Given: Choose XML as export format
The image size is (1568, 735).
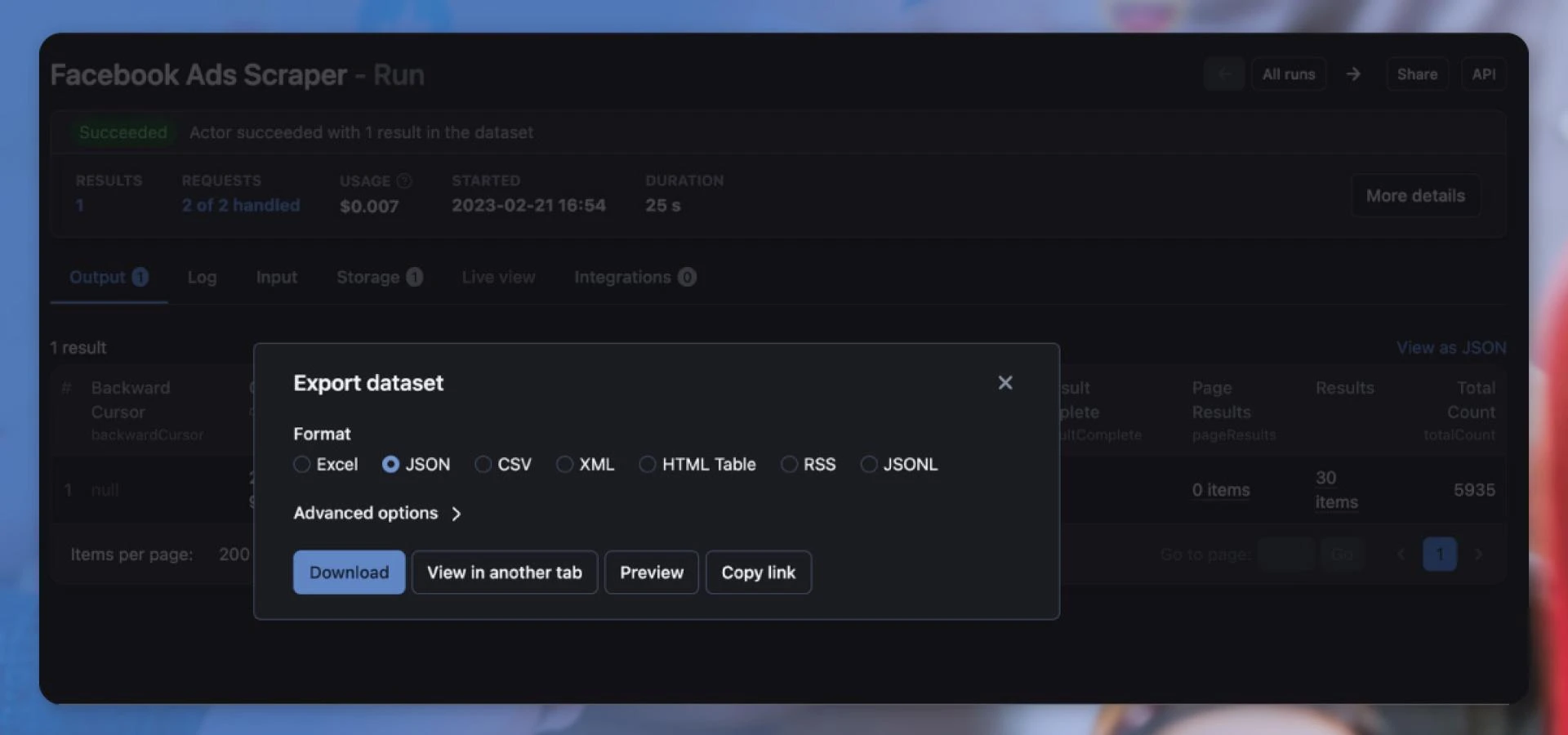Looking at the screenshot, I should tap(564, 465).
